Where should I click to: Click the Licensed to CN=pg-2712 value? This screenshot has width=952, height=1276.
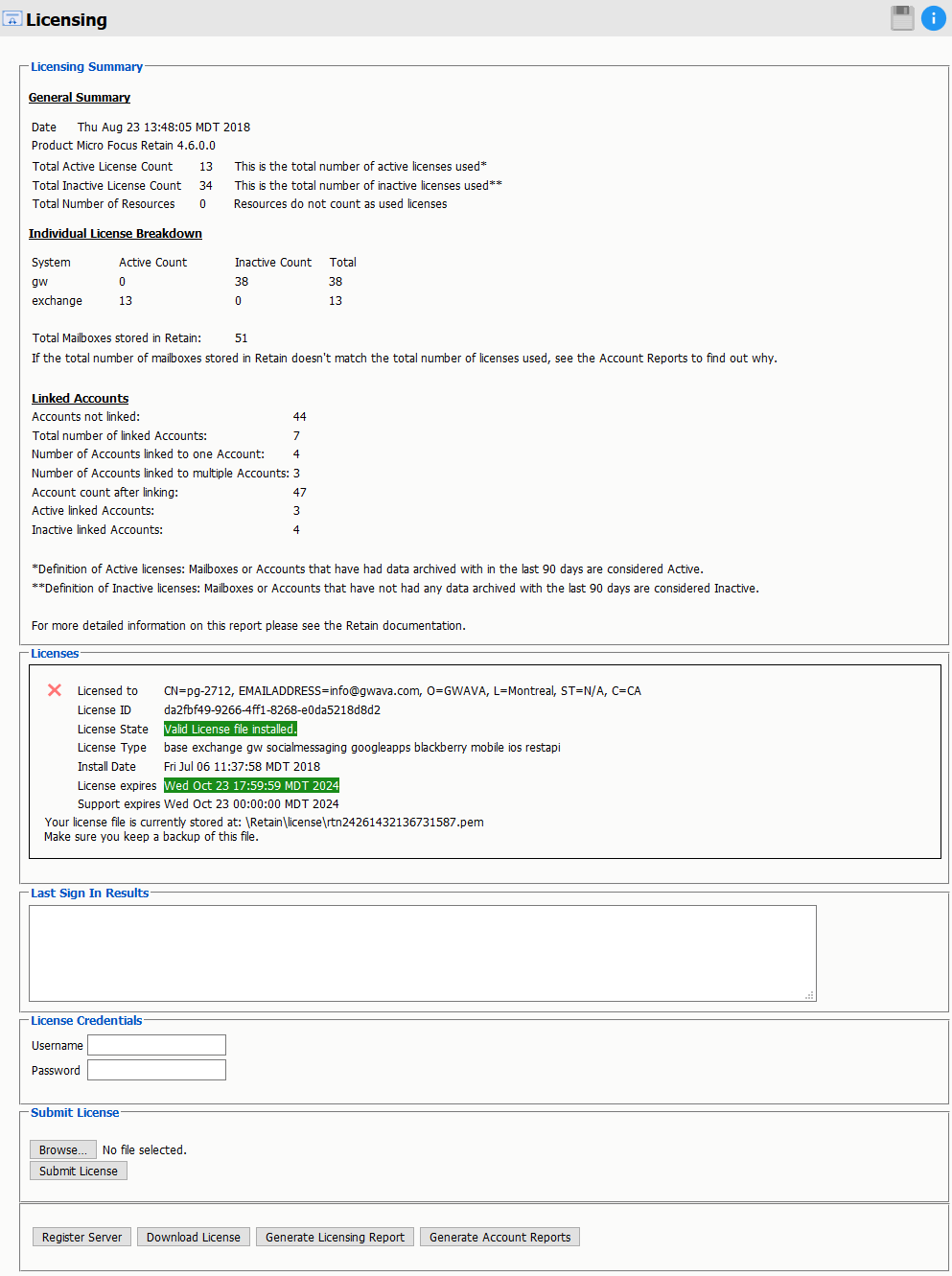403,691
